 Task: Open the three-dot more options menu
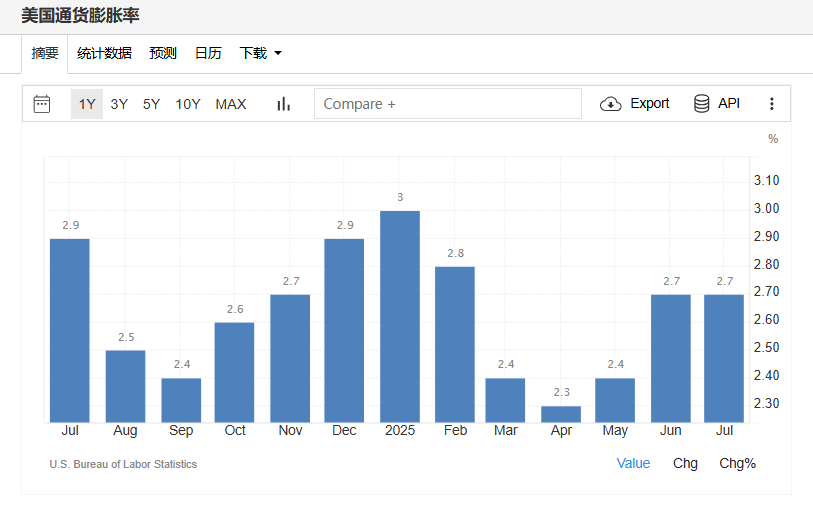pyautogui.click(x=771, y=104)
